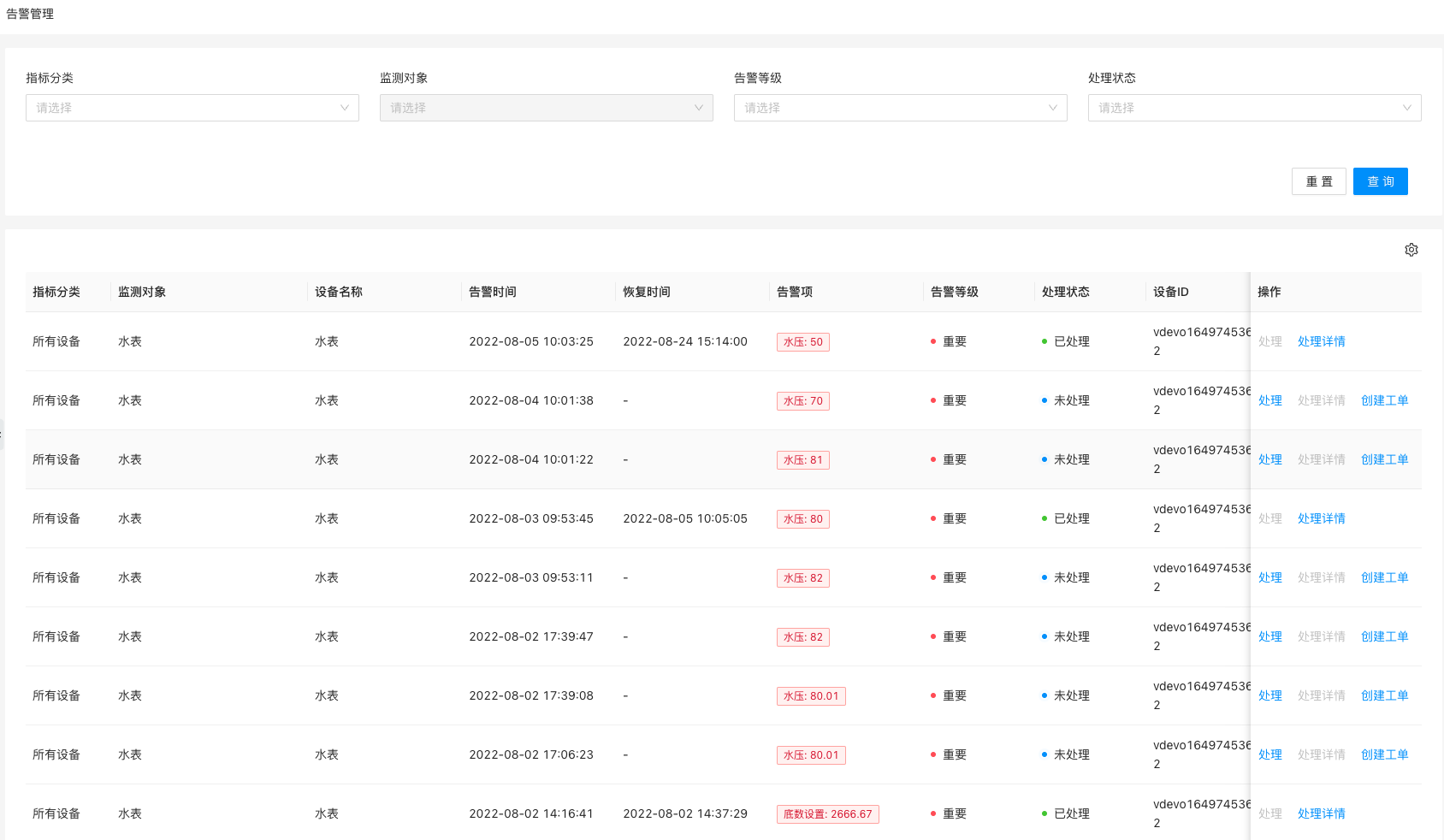The height and width of the screenshot is (840, 1444).
Task: Click 处理 for the 水压: 70 alarm
Action: (x=1269, y=400)
